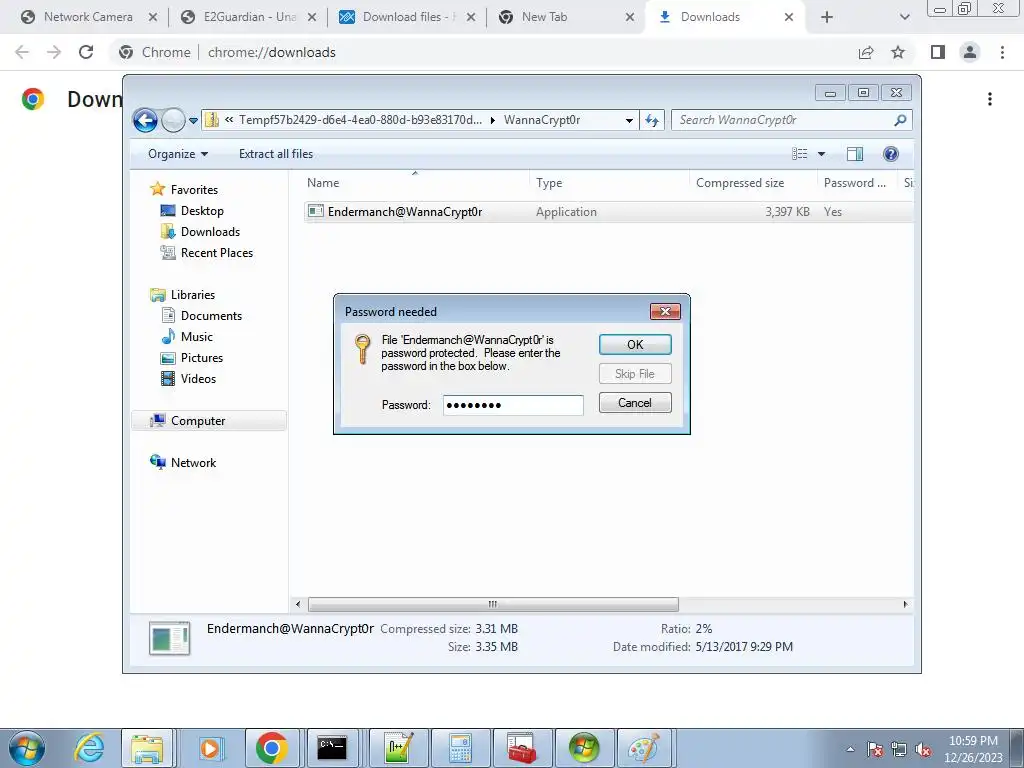Image resolution: width=1024 pixels, height=768 pixels.
Task: Open the Chrome profile icon
Action: click(x=970, y=52)
